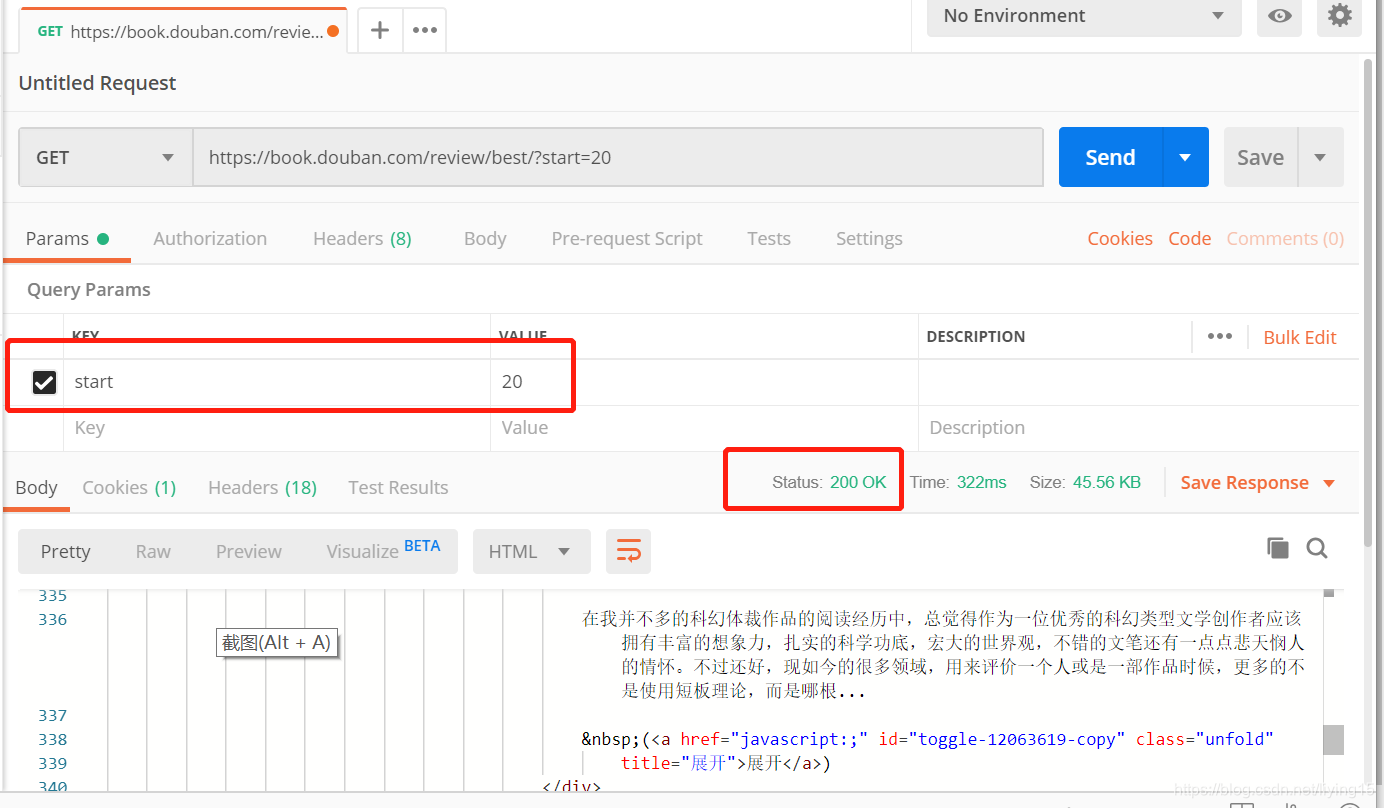Click the value cell containing 20

pos(704,382)
